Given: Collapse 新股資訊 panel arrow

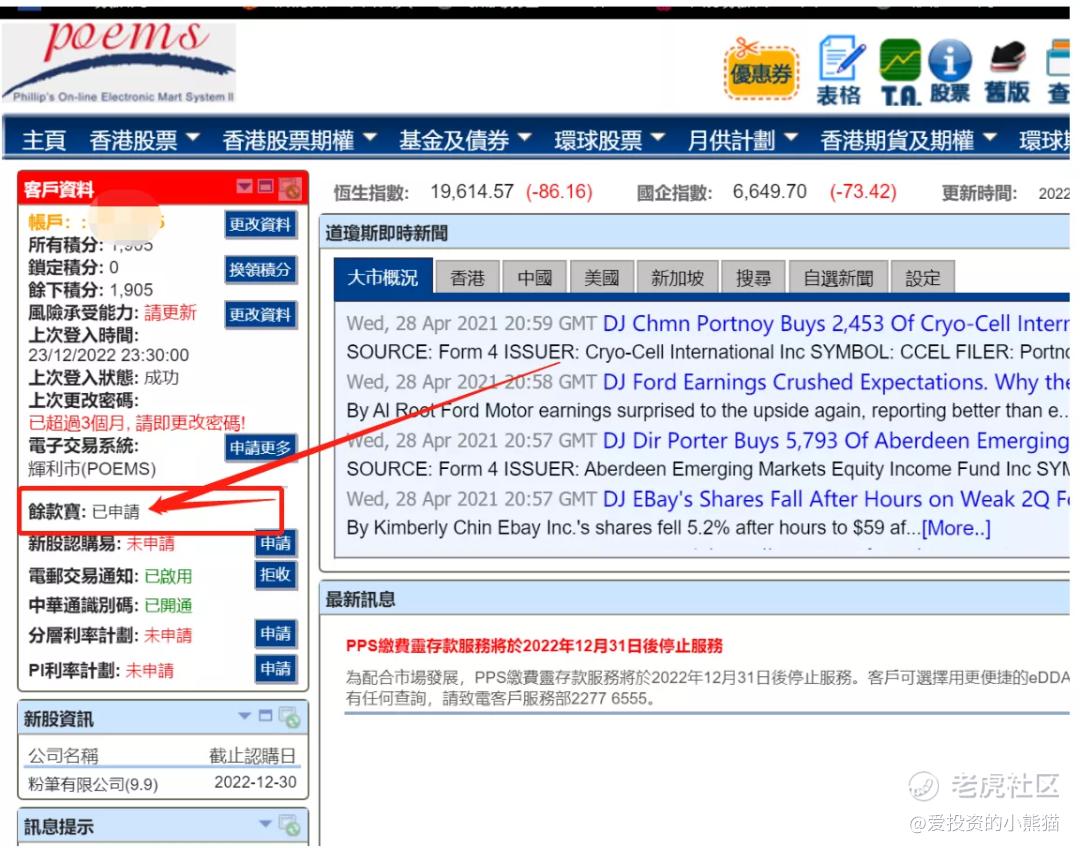Looking at the screenshot, I should [245, 716].
